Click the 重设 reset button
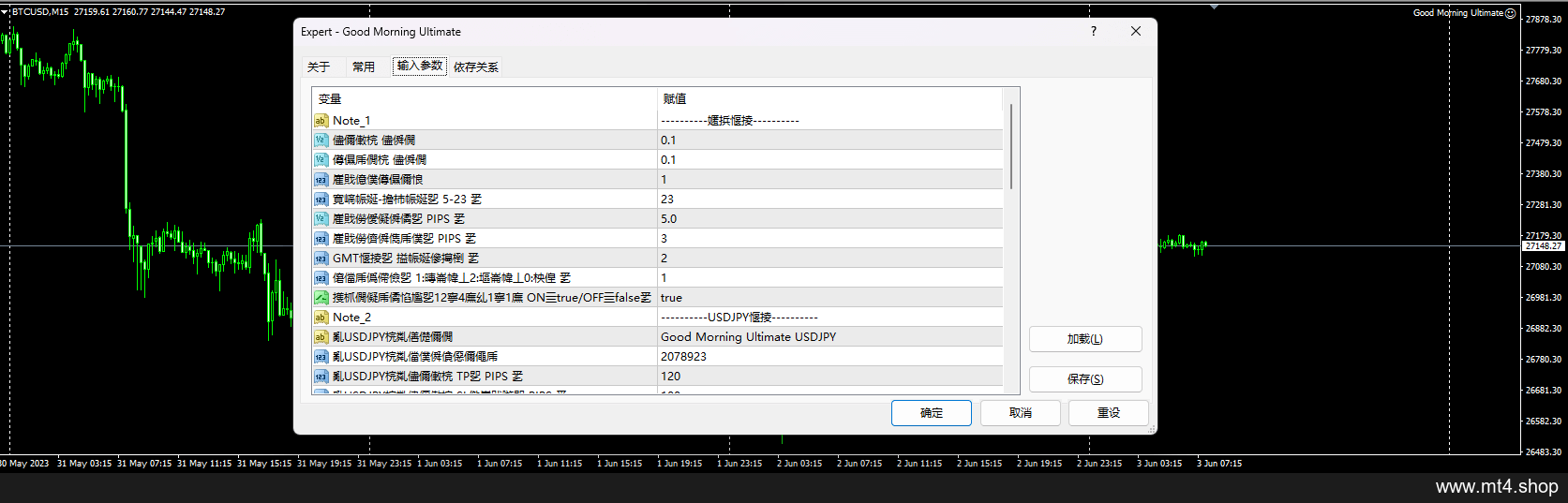The height and width of the screenshot is (503, 1568). [1109, 413]
